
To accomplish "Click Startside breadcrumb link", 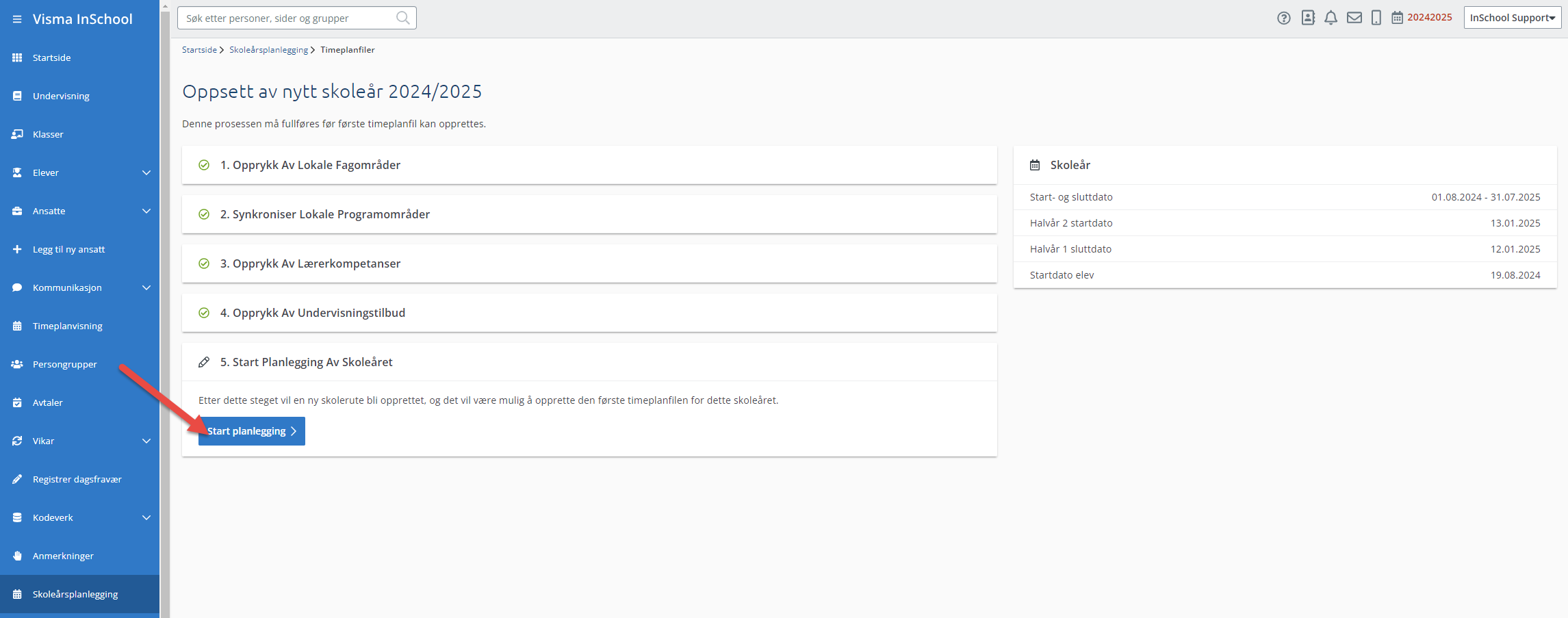I will coord(199,50).
